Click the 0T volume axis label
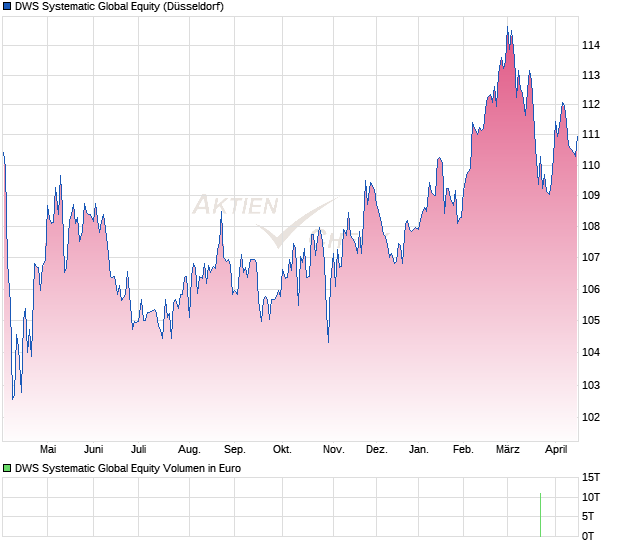Viewport: 620px width, 546px height. (588, 537)
